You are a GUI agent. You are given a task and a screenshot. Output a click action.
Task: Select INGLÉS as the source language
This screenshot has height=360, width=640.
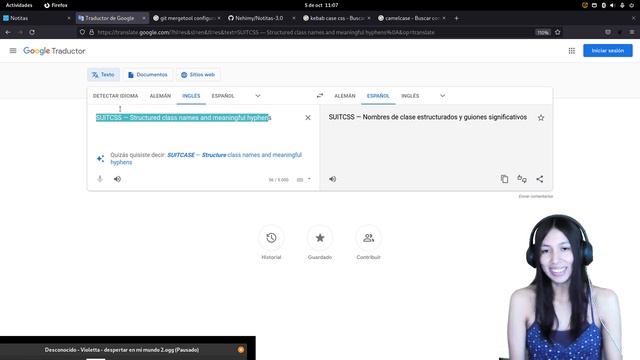[191, 96]
